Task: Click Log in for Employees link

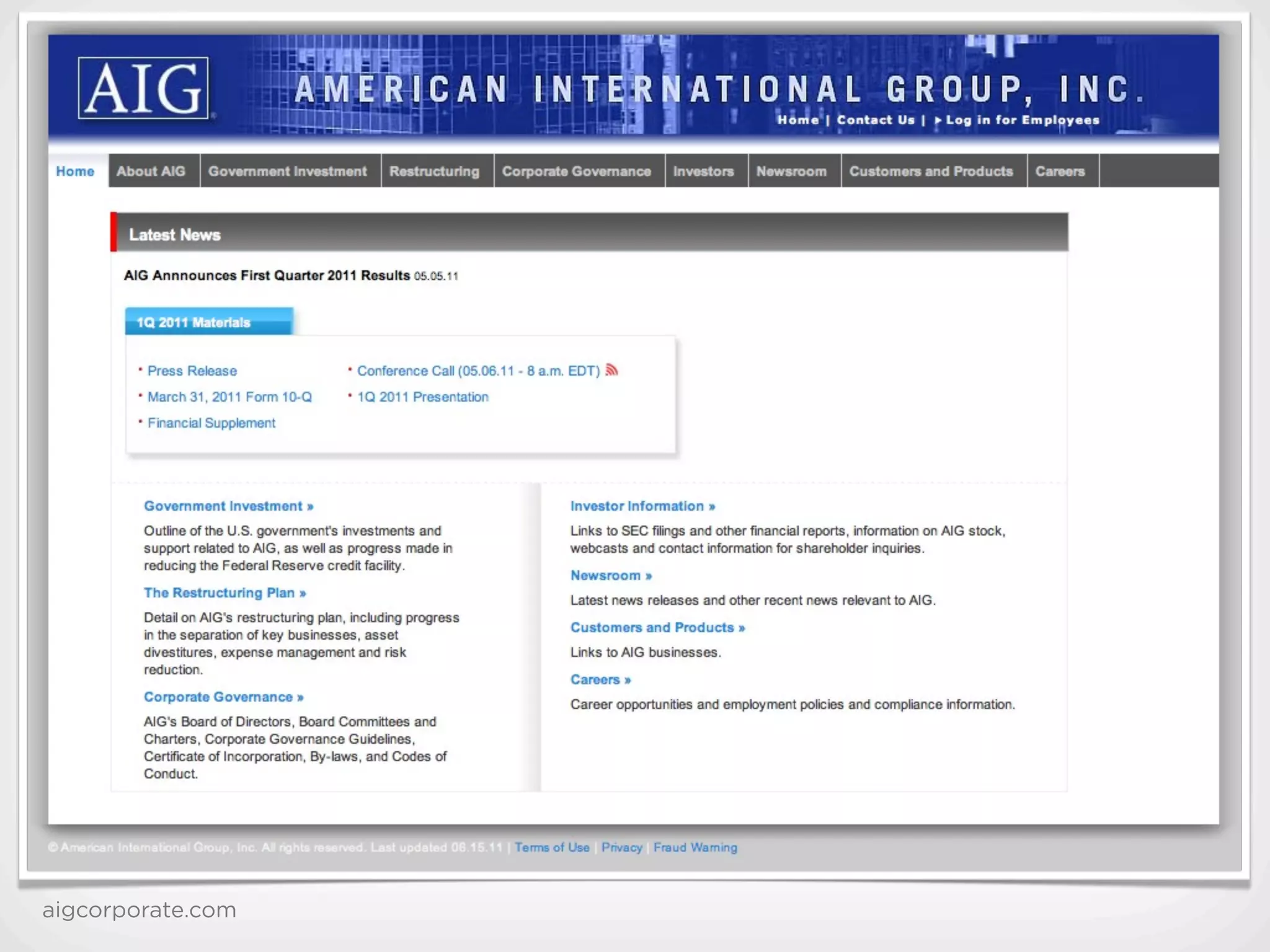Action: pos(1017,120)
